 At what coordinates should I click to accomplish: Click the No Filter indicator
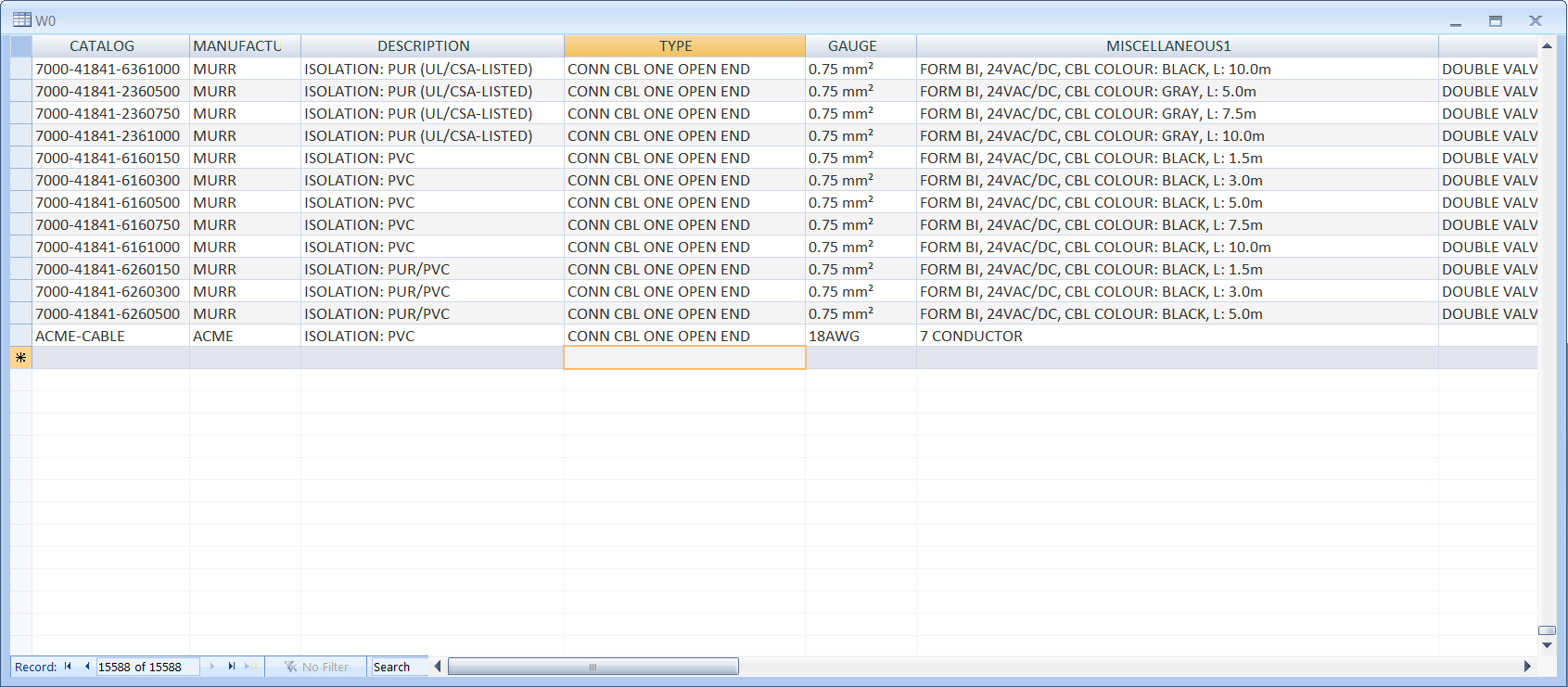point(316,667)
